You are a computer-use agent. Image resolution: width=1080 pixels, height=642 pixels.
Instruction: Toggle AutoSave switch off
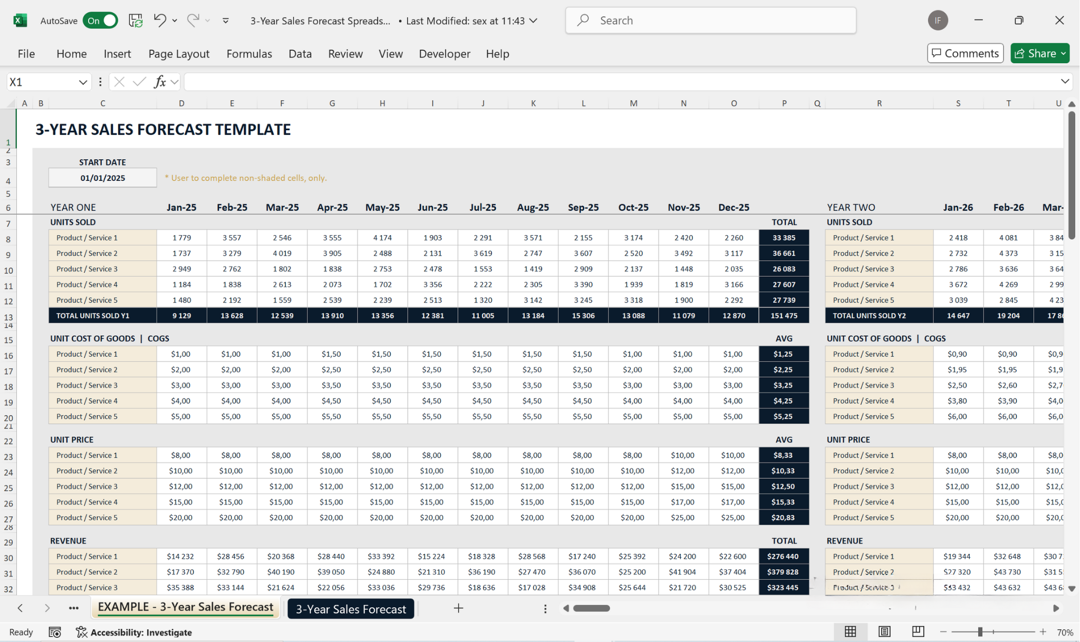click(x=100, y=21)
